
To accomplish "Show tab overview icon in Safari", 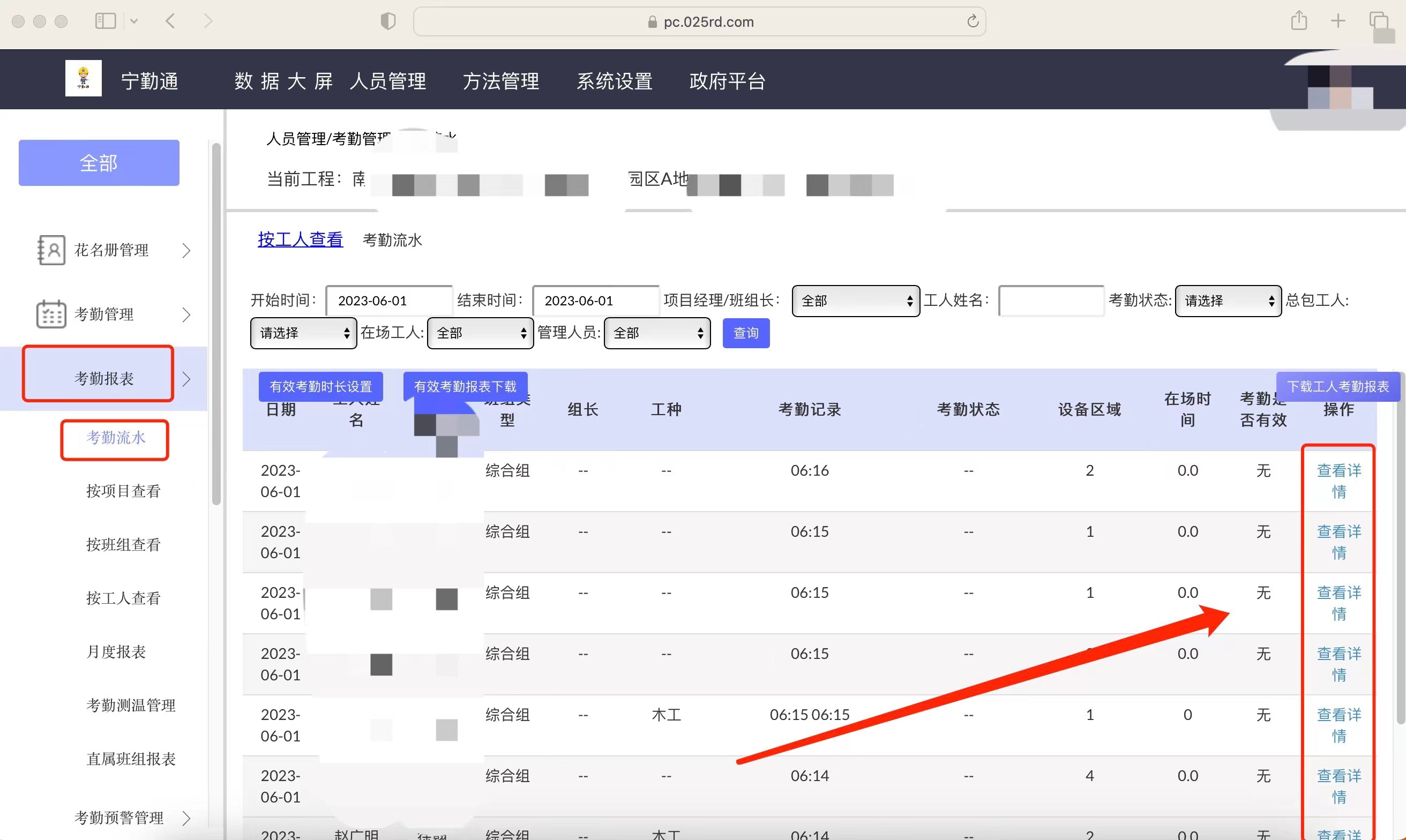I will point(1378,21).
